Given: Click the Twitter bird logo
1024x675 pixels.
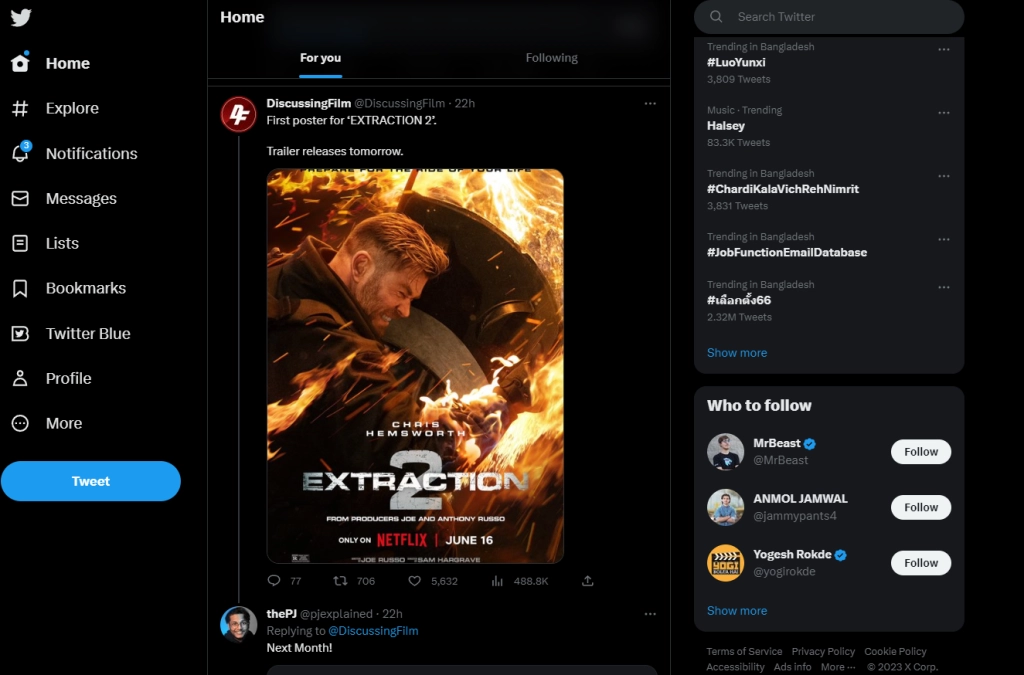Looking at the screenshot, I should (x=21, y=17).
